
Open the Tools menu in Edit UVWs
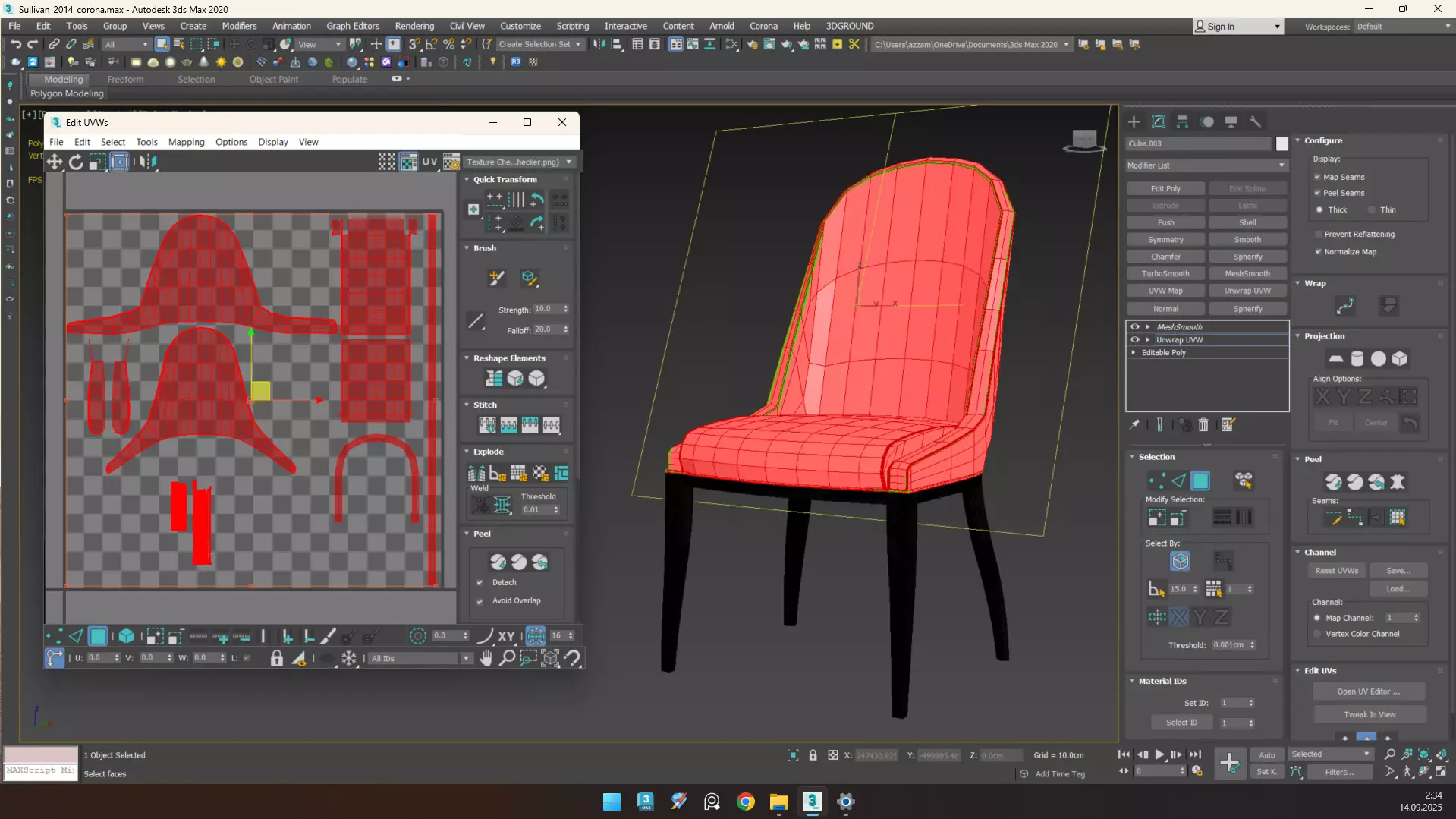click(x=146, y=142)
